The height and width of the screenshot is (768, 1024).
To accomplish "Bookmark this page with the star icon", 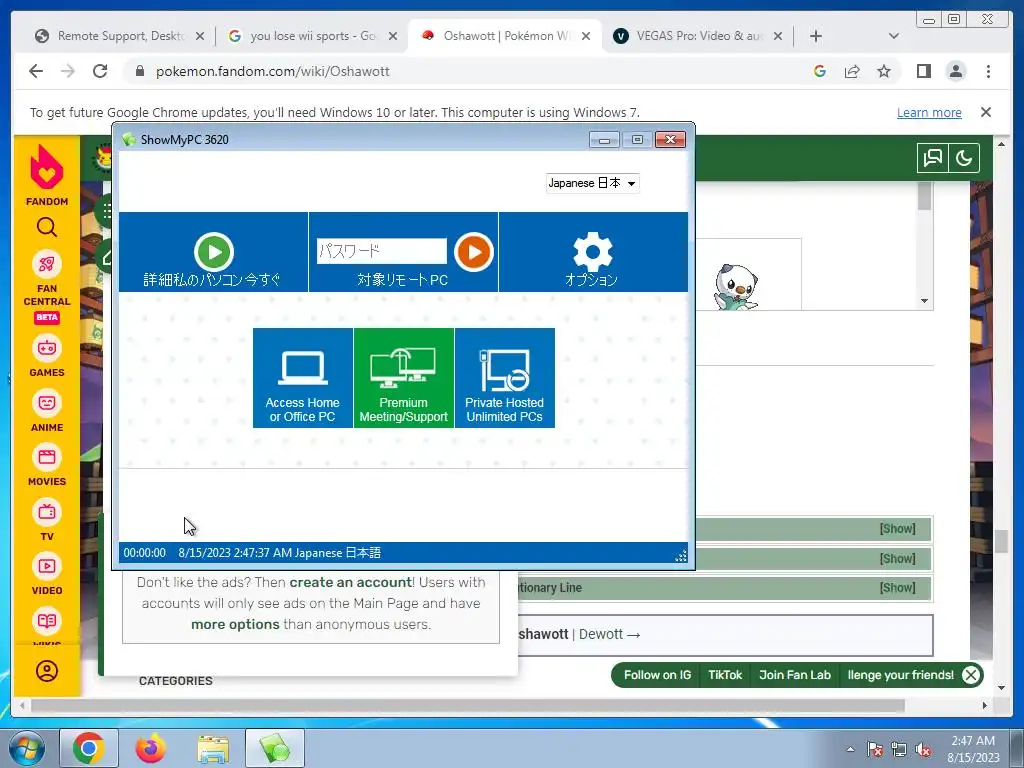I will point(884,71).
